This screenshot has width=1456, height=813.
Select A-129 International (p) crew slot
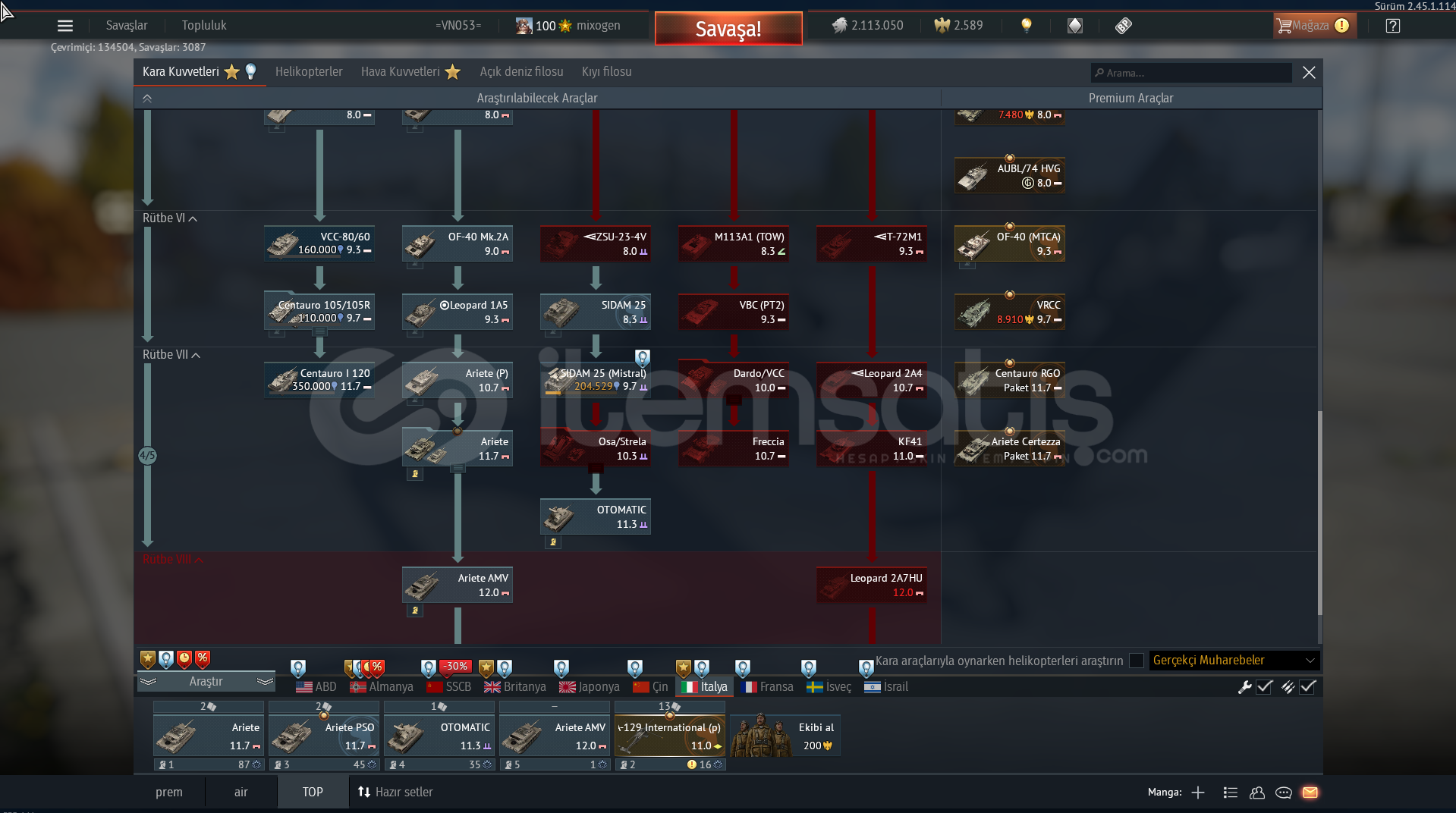coord(670,736)
